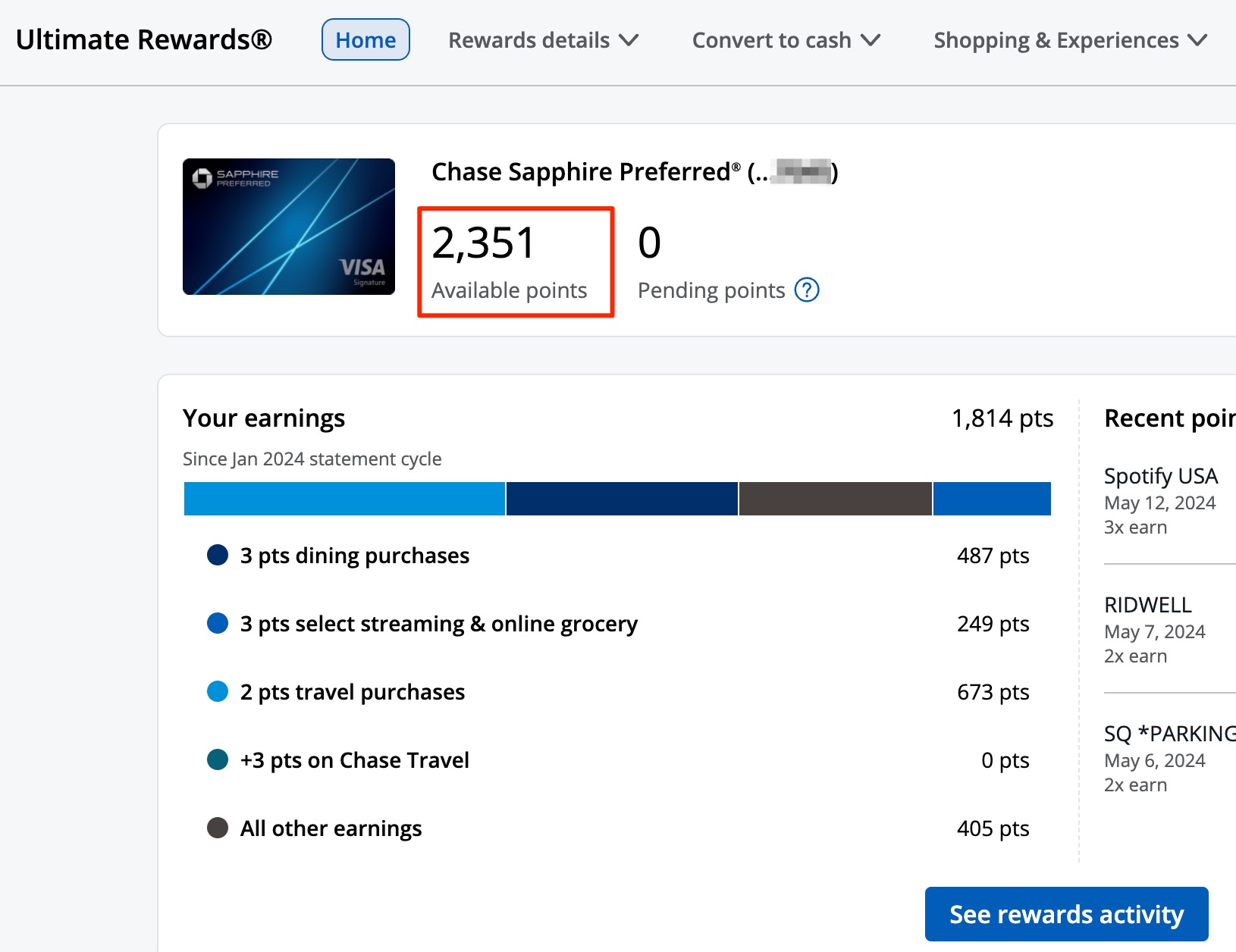Click the travel purchases legend dot
This screenshot has height=952, width=1236.
218,691
